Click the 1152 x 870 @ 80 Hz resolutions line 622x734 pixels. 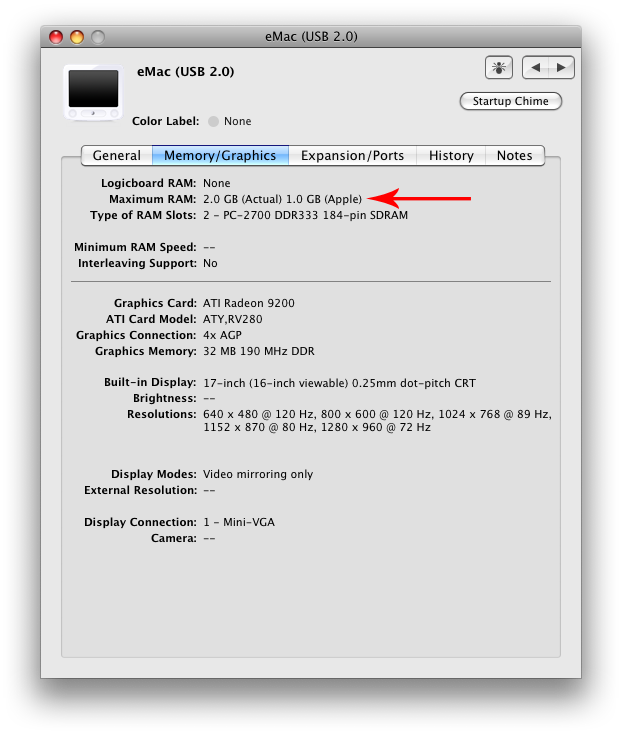[317, 427]
